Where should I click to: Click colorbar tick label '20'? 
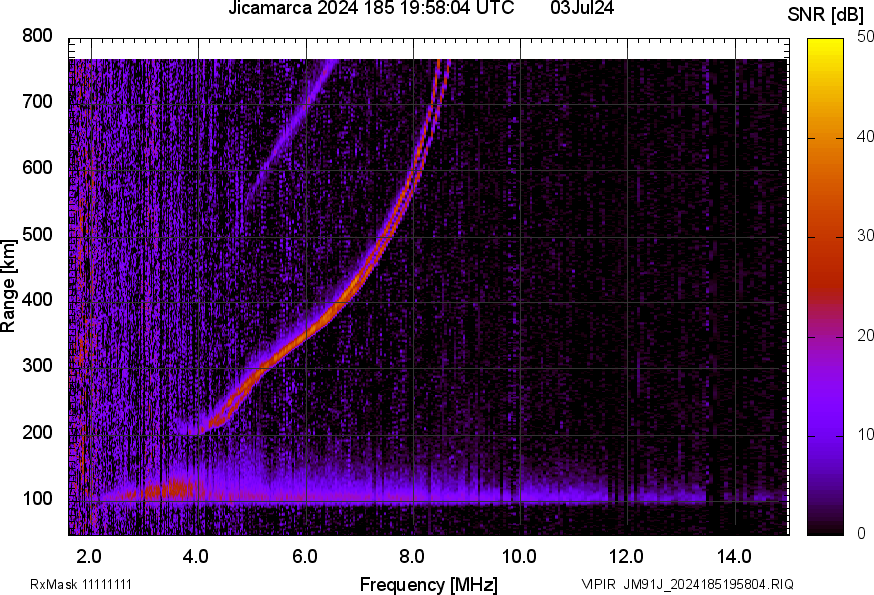coord(865,335)
